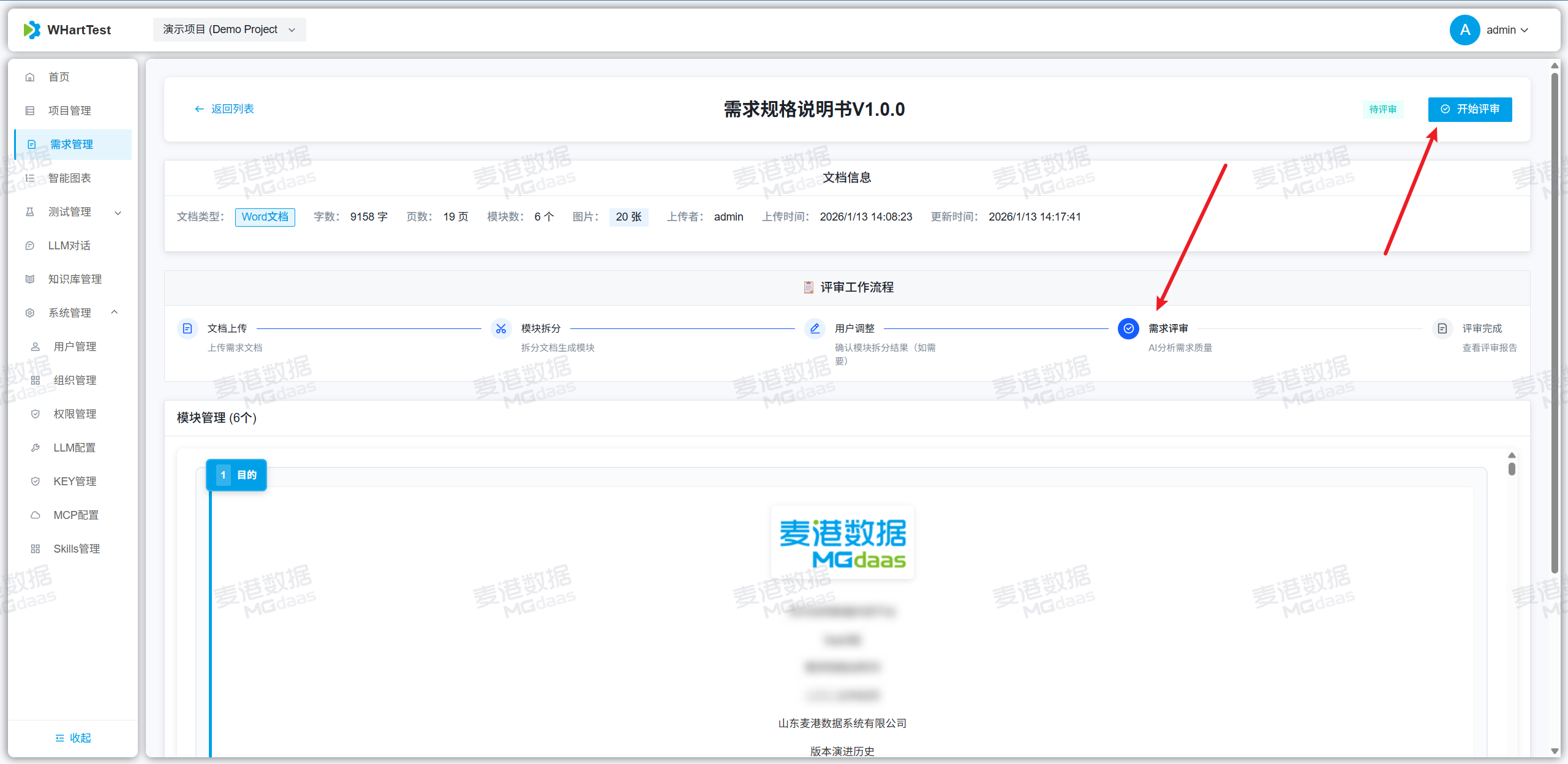Screen dimensions: 1568x764
Task: Open the 智能图表 menu item
Action: coord(69,178)
